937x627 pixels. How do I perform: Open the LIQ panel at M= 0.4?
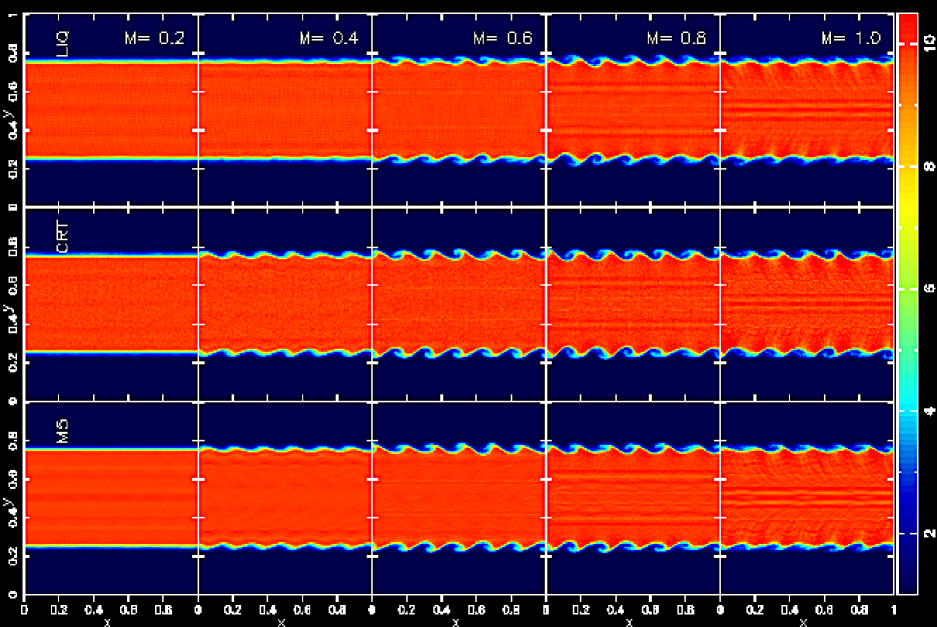coord(285,110)
